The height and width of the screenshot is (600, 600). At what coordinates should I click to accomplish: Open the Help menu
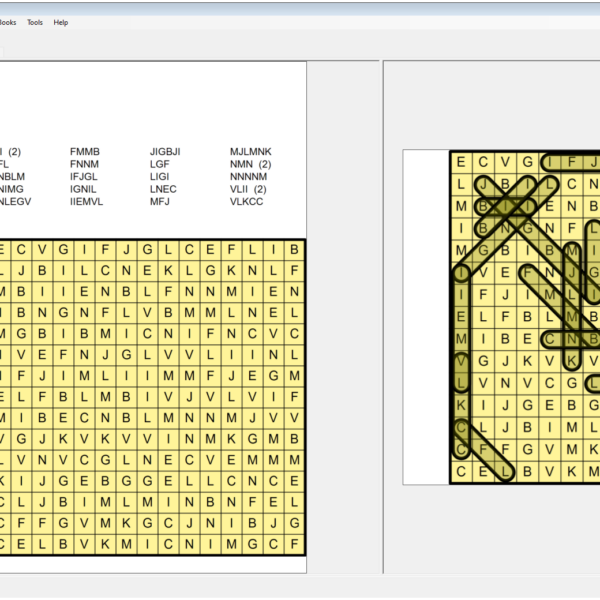(x=61, y=22)
